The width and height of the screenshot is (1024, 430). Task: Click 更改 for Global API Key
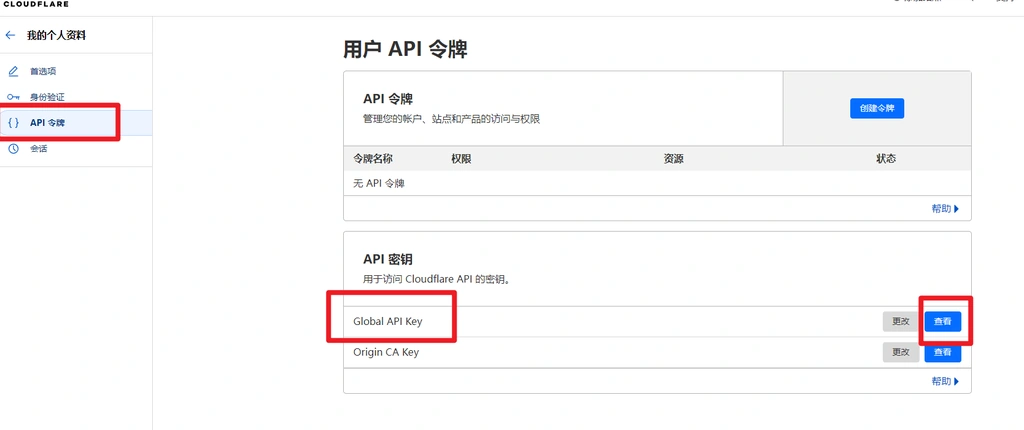click(x=901, y=322)
